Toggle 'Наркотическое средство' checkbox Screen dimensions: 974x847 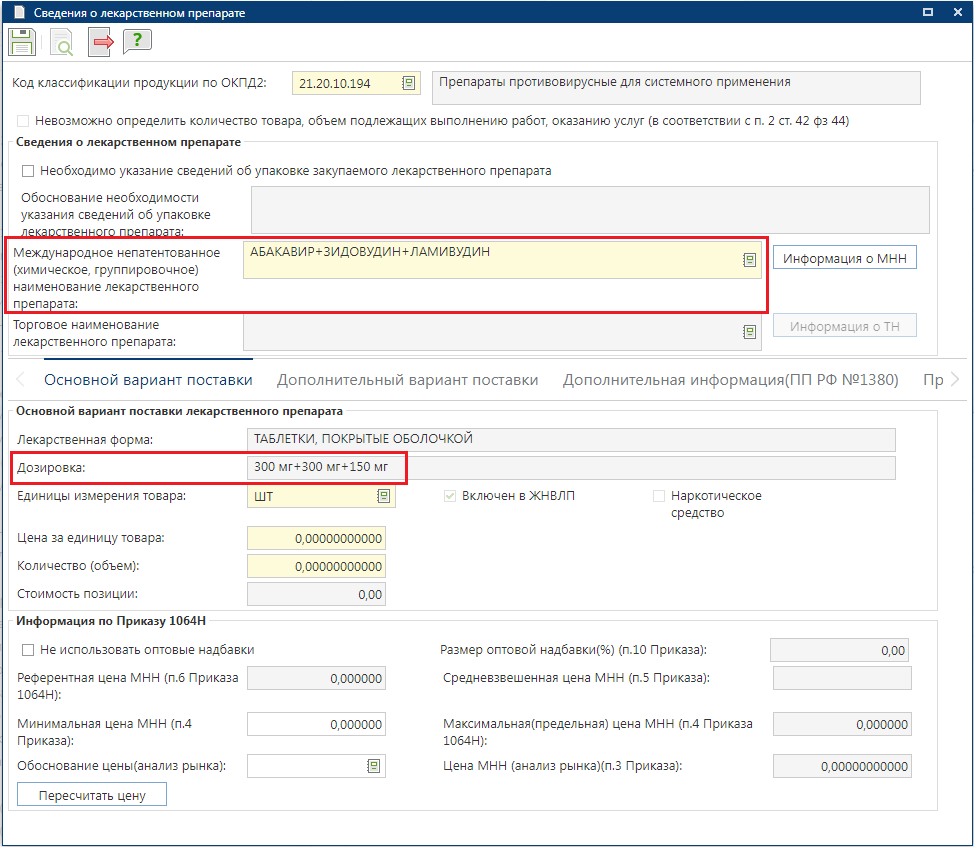click(x=659, y=496)
